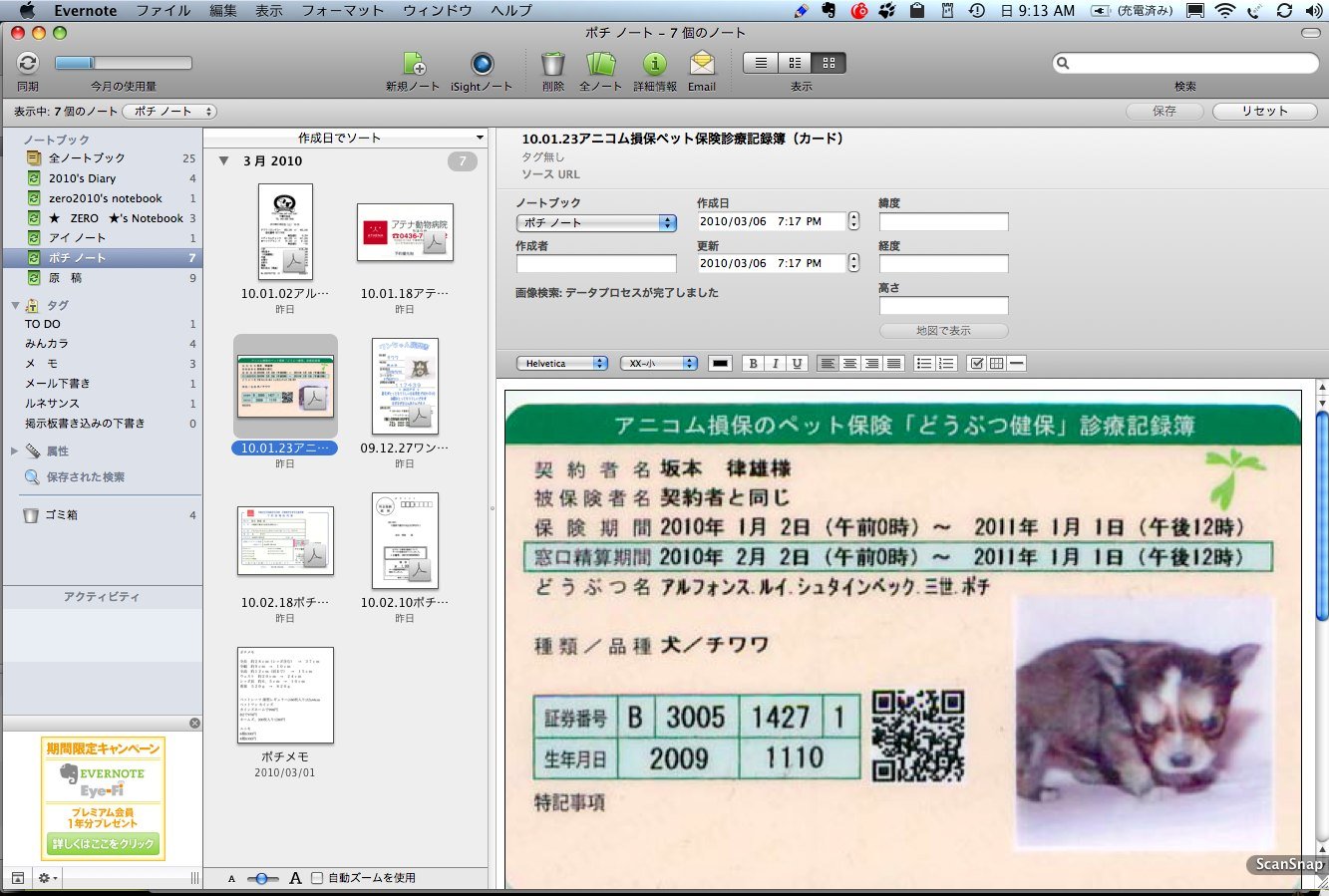Click the trash 削除 toolbar icon
The width and height of the screenshot is (1329, 896).
[x=553, y=64]
